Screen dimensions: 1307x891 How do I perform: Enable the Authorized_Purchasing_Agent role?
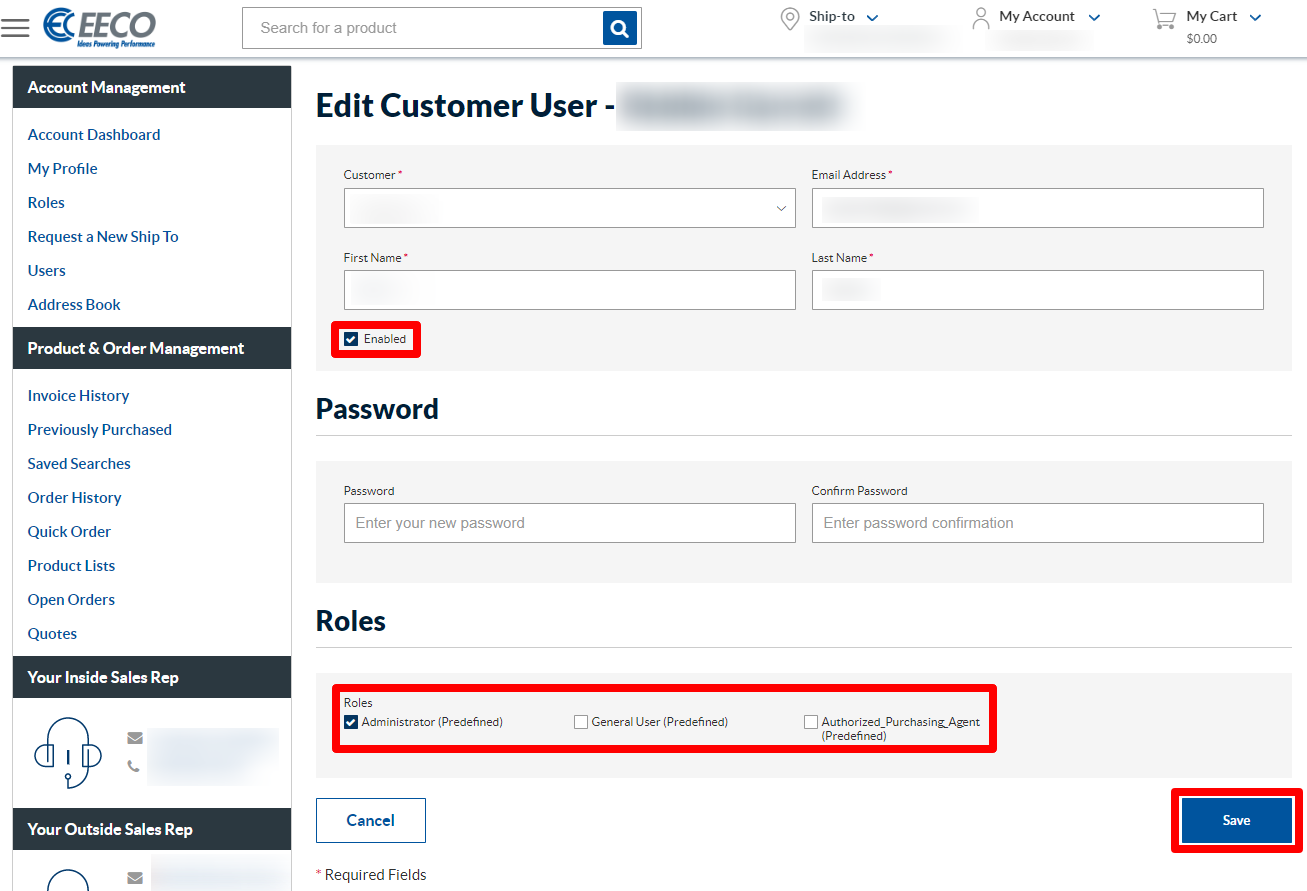click(x=811, y=721)
